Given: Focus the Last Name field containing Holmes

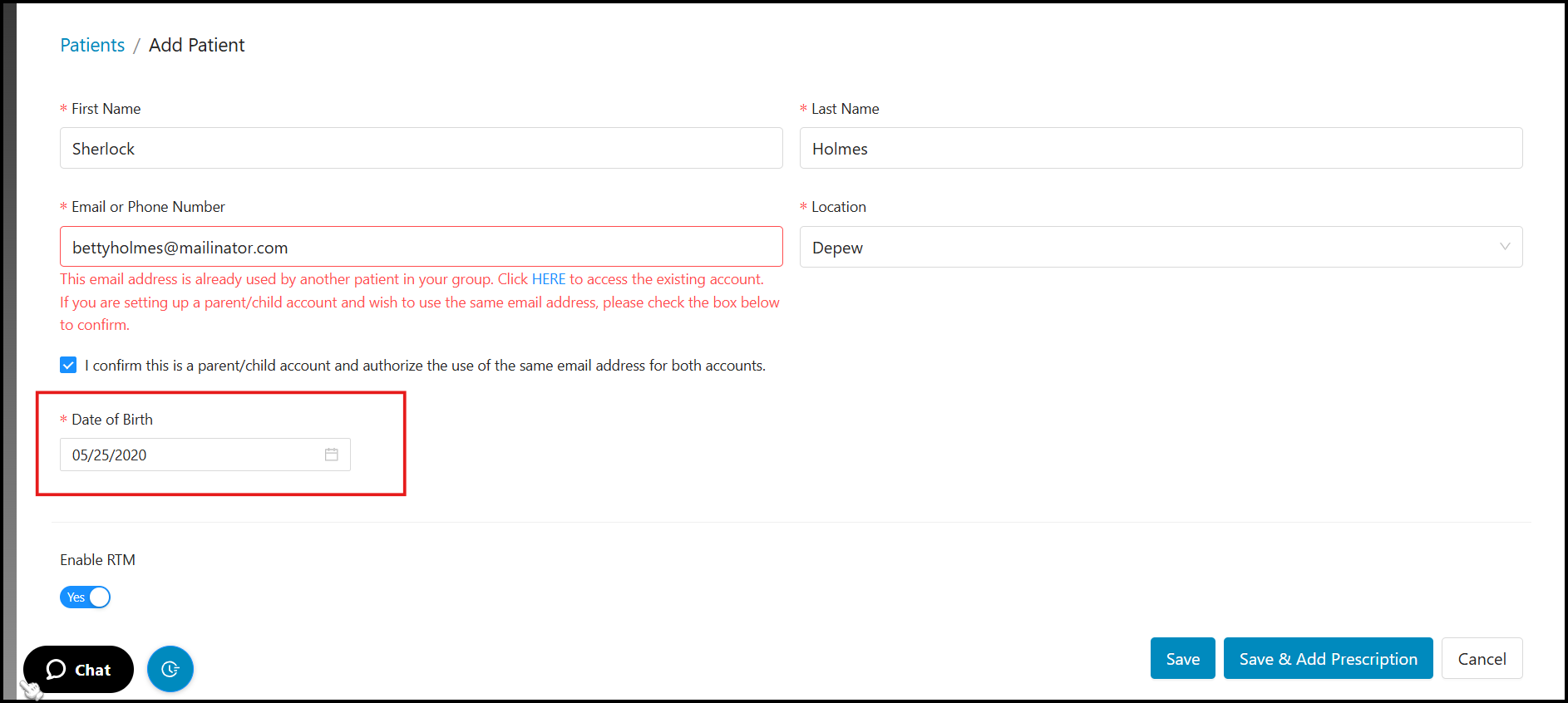Looking at the screenshot, I should pyautogui.click(x=1161, y=148).
